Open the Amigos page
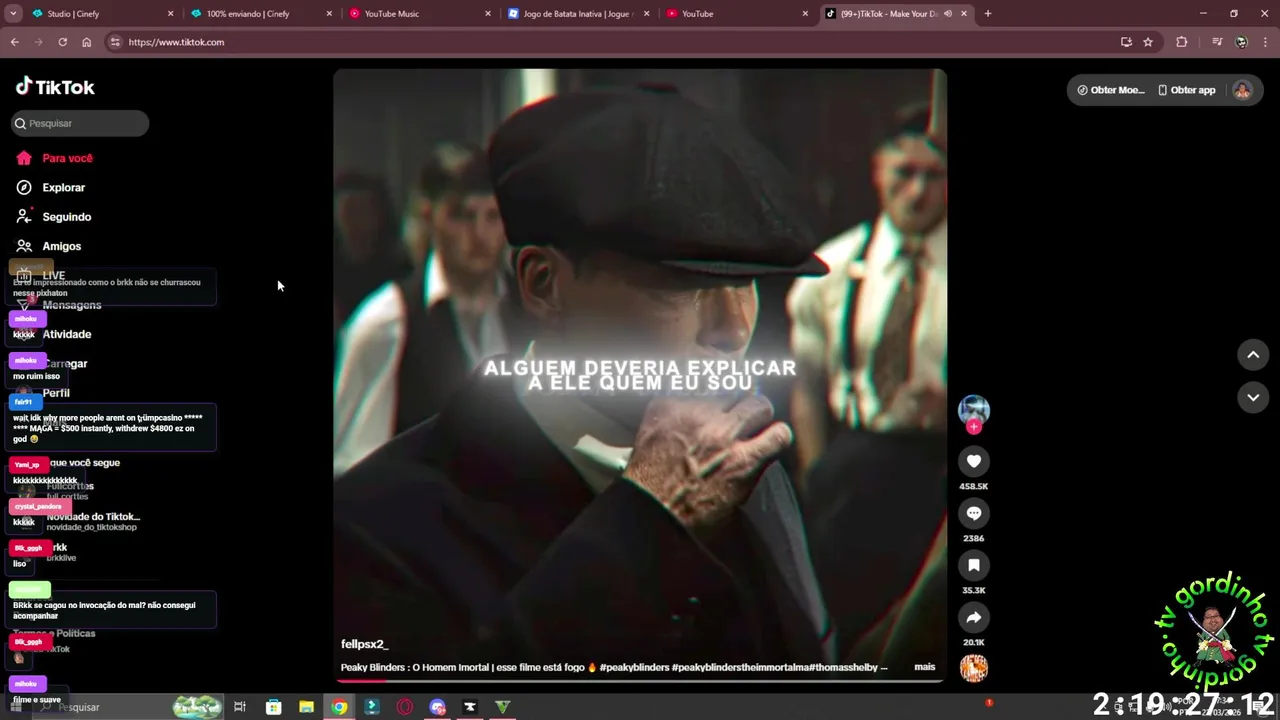Image resolution: width=1280 pixels, height=720 pixels. point(49,246)
